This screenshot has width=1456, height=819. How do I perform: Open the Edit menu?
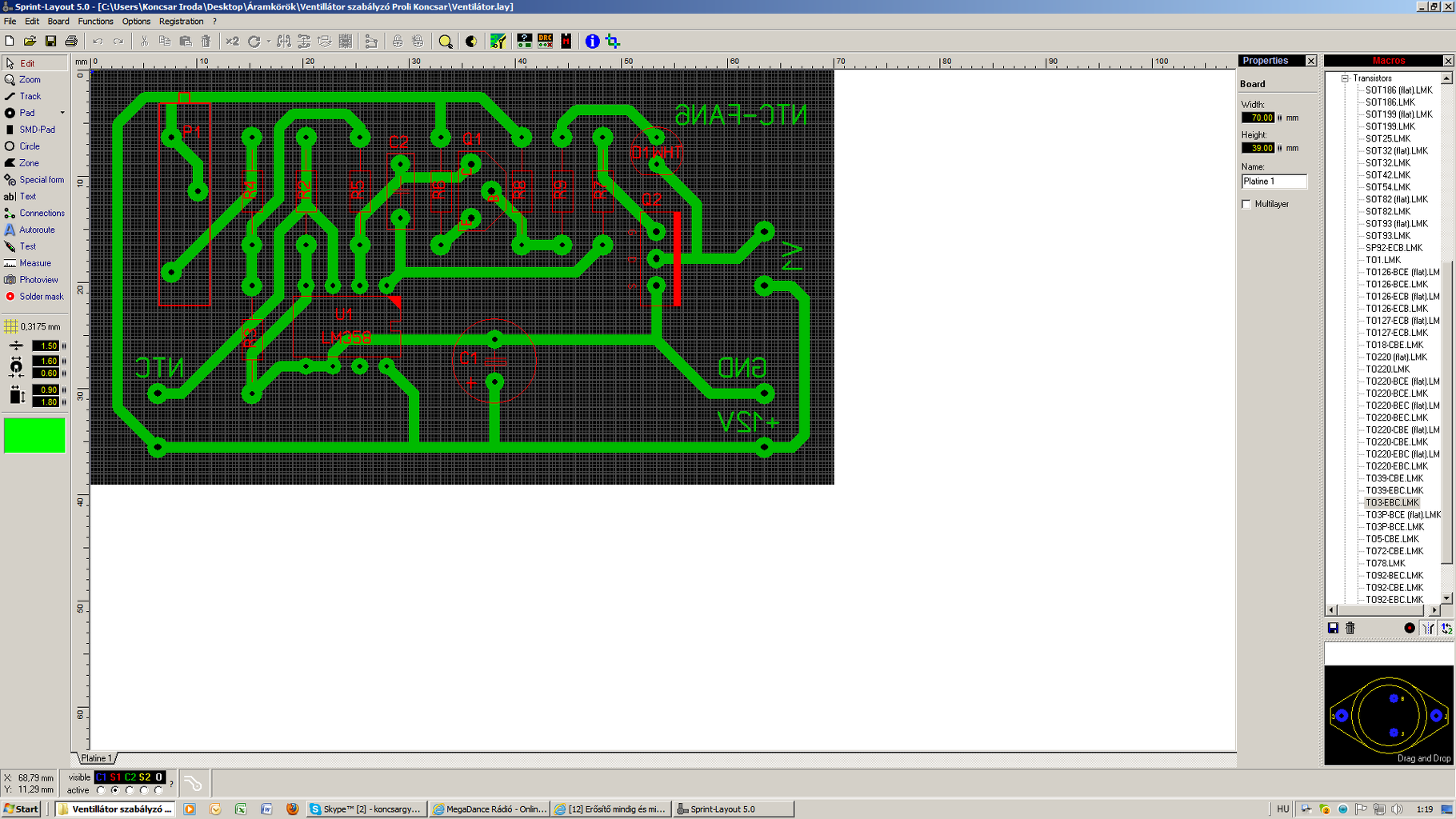pyautogui.click(x=32, y=22)
